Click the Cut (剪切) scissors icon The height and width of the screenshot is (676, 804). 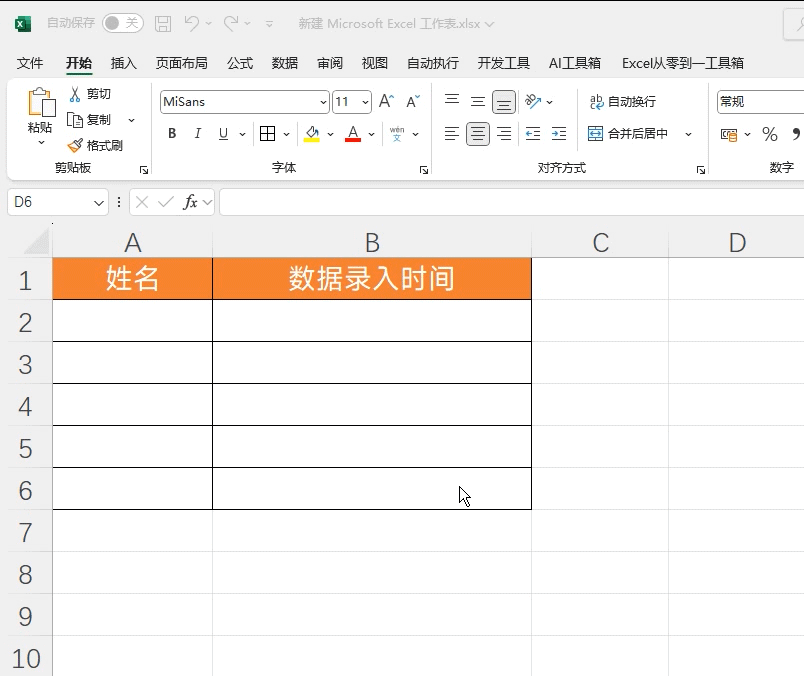pyautogui.click(x=75, y=94)
